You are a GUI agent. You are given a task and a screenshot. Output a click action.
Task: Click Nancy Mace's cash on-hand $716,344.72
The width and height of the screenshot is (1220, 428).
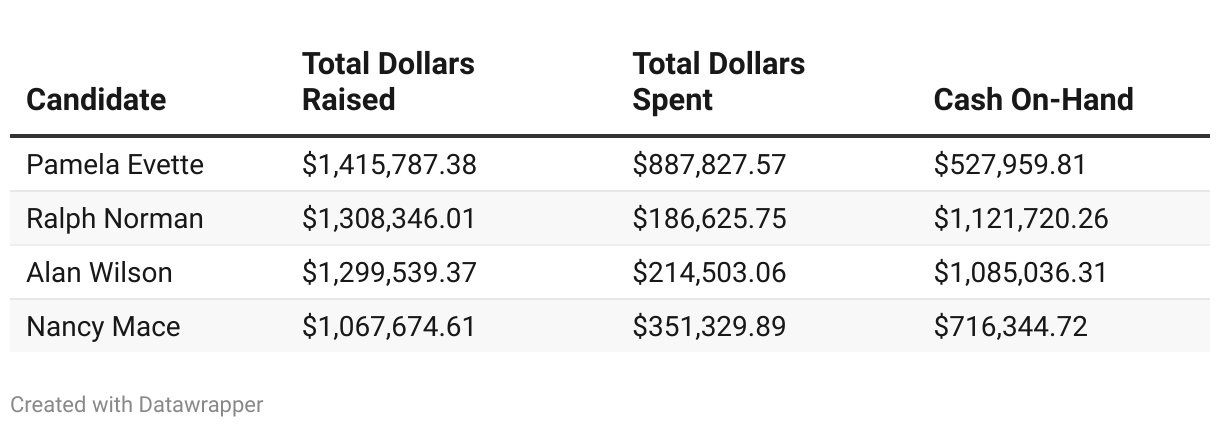click(1010, 326)
